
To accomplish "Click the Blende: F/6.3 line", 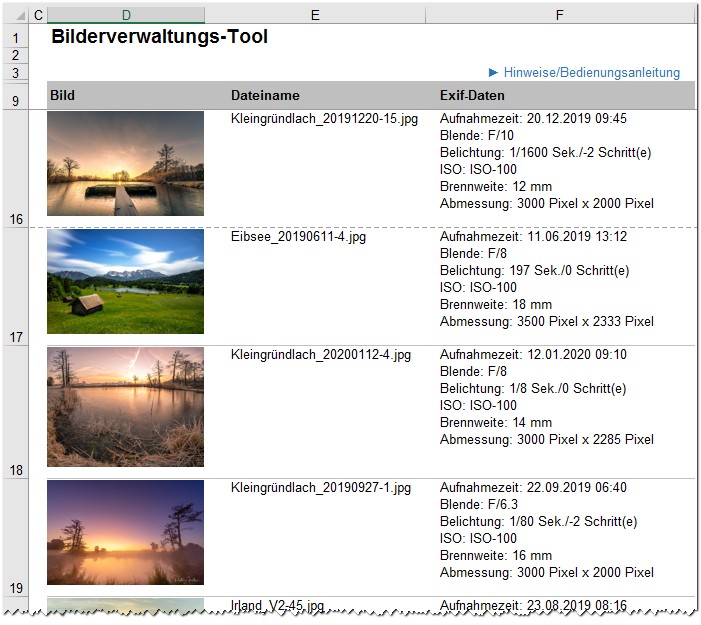I will point(478,504).
